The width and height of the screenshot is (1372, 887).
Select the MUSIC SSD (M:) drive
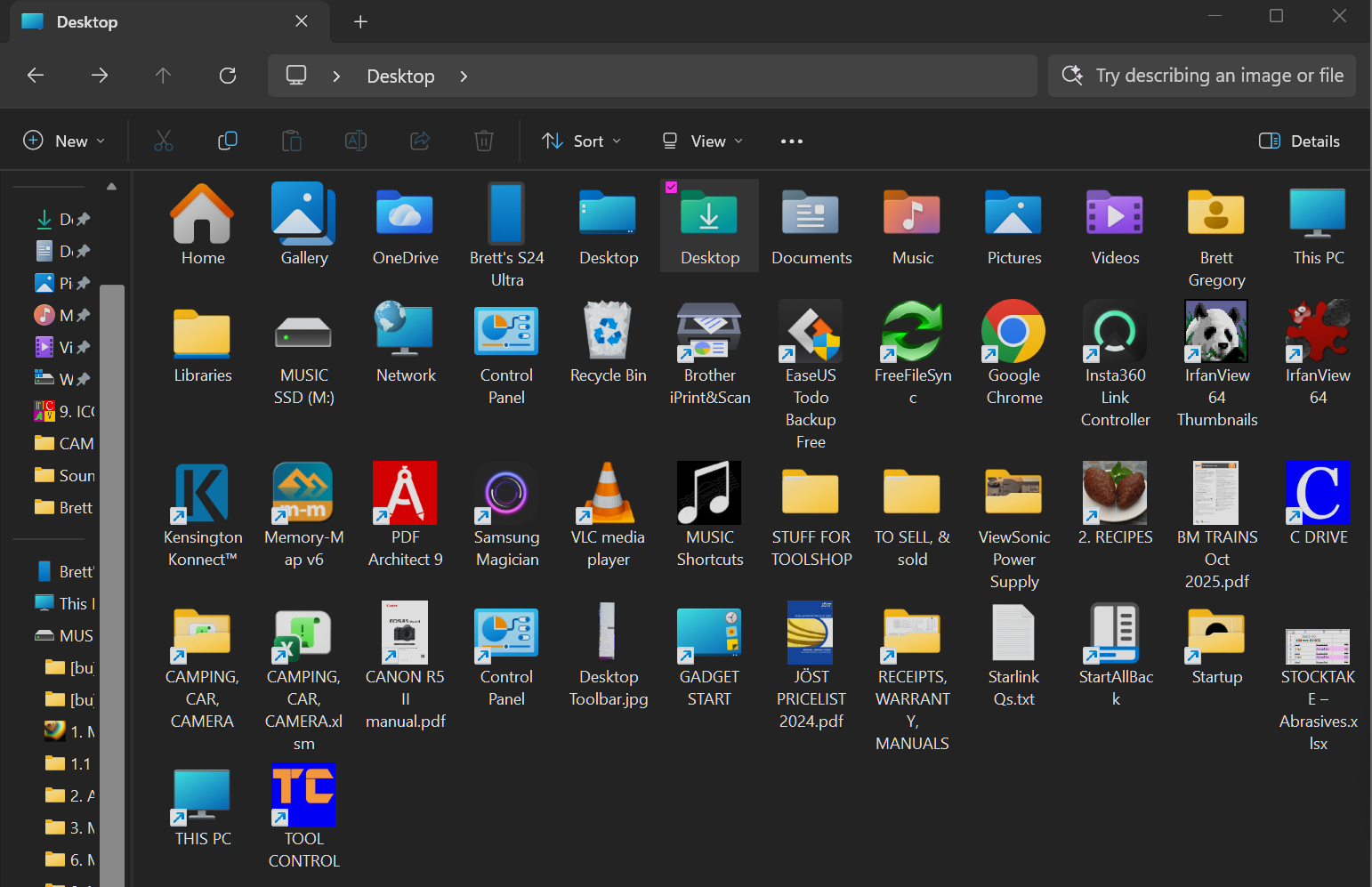(304, 335)
